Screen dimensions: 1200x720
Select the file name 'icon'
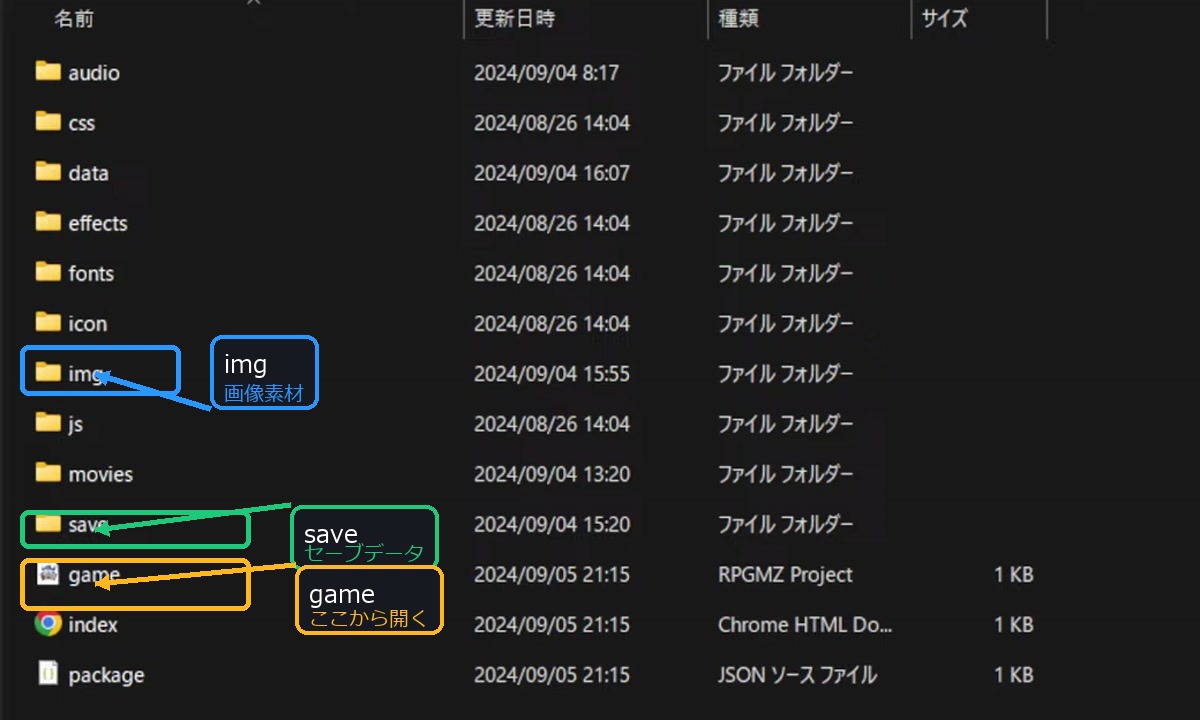tap(88, 324)
